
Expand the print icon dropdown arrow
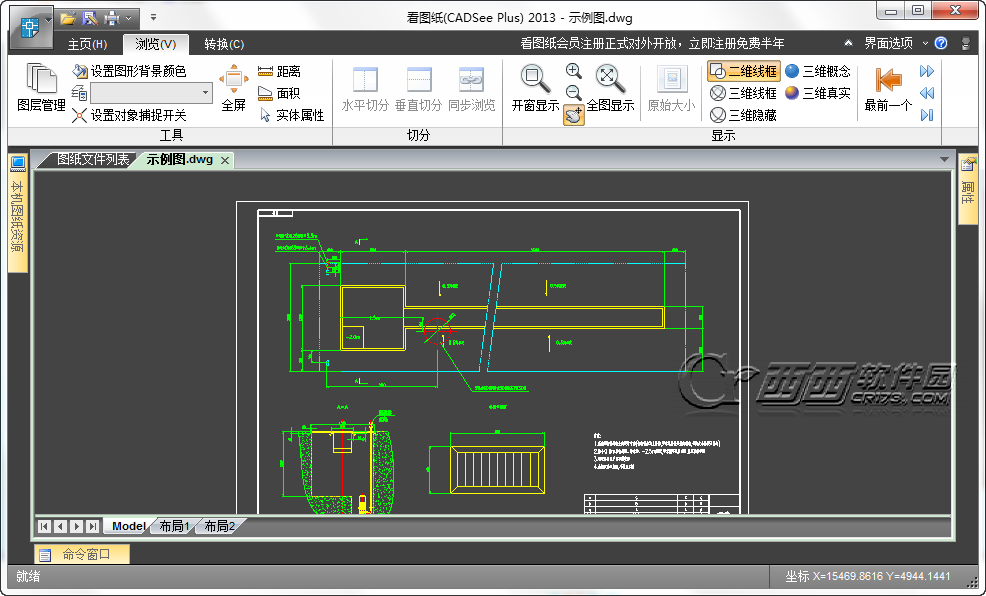(128, 18)
